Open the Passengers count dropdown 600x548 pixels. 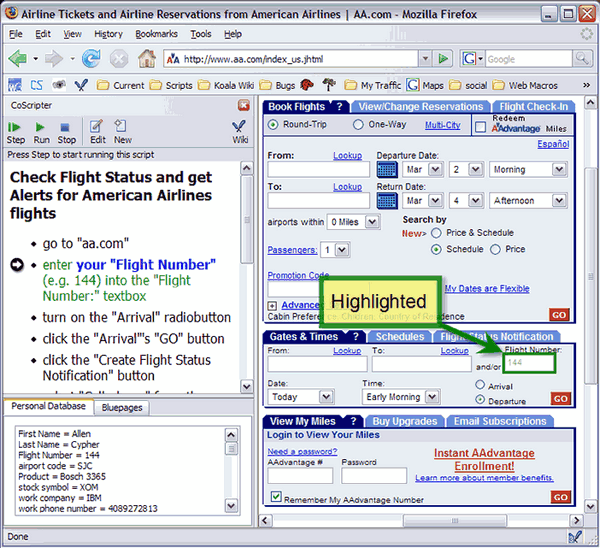[x=335, y=250]
